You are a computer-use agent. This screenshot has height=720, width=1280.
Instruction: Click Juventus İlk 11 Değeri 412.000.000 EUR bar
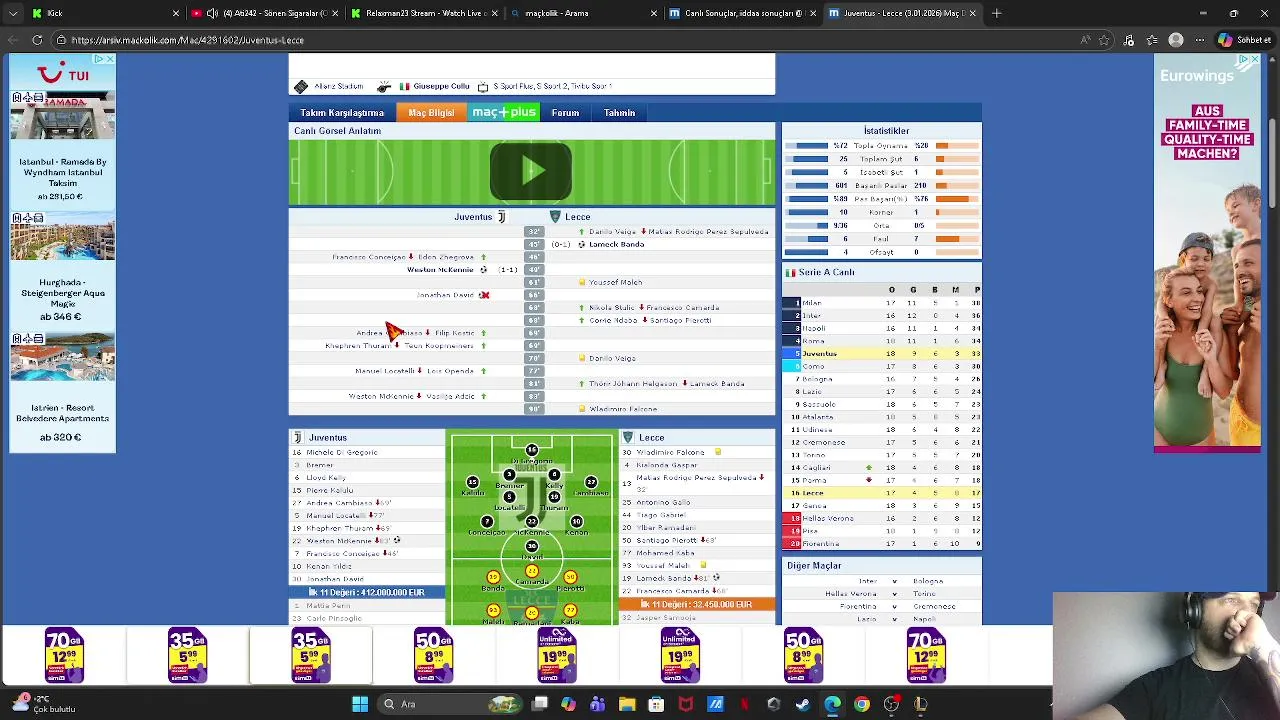367,592
